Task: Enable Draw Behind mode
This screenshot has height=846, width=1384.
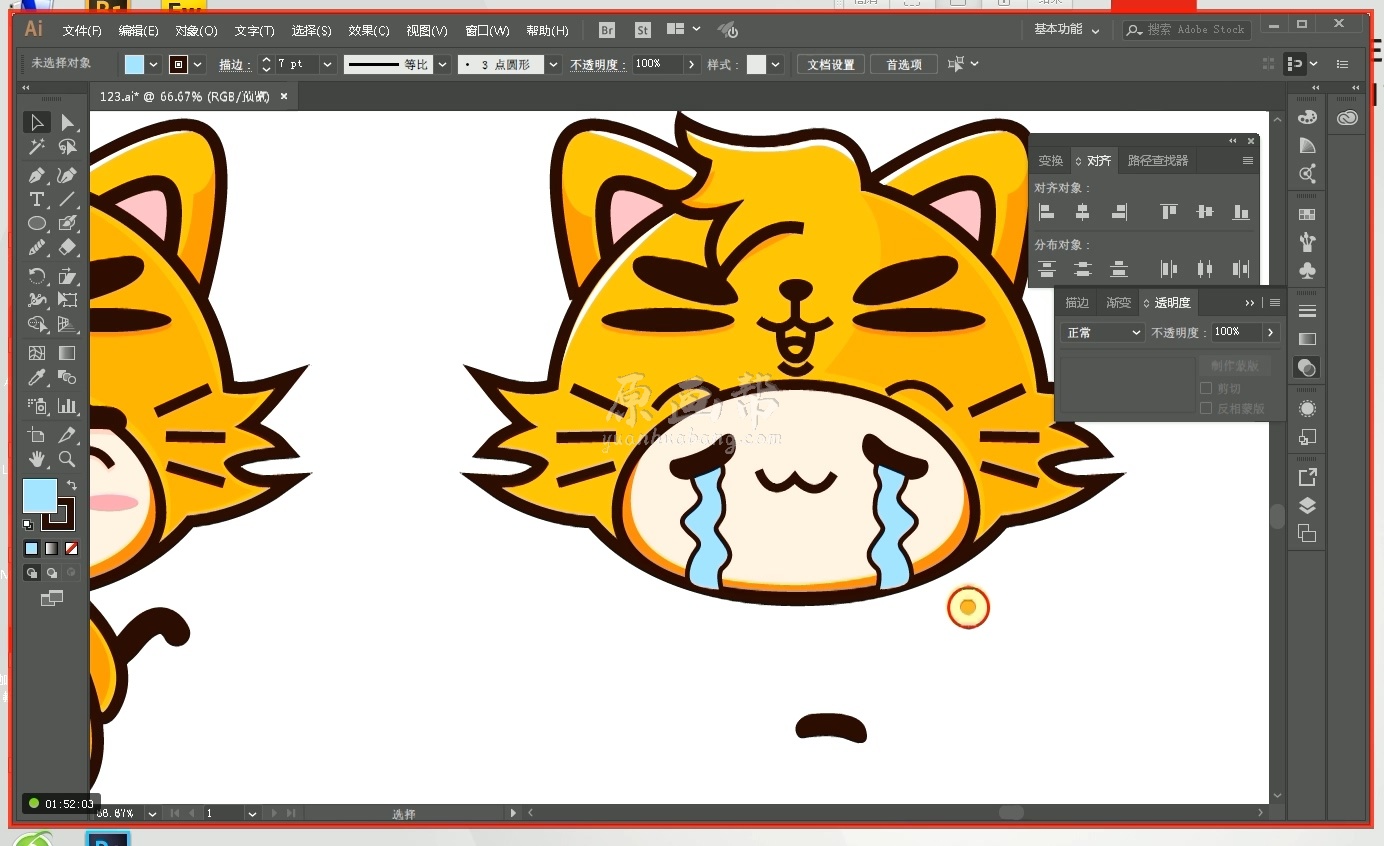Action: point(51,573)
